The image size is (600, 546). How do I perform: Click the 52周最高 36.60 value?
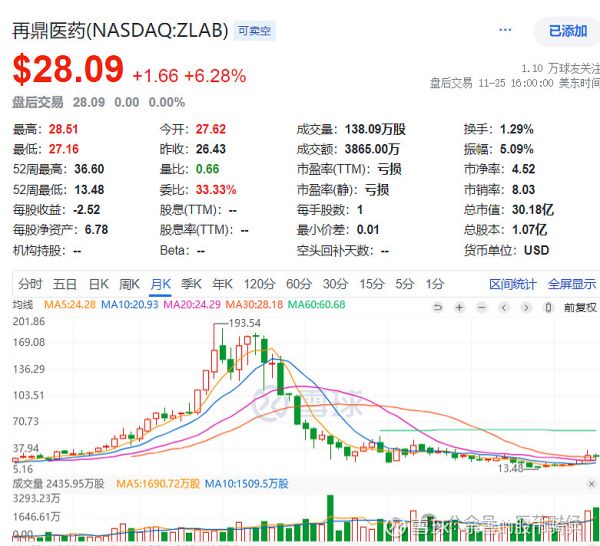click(89, 169)
